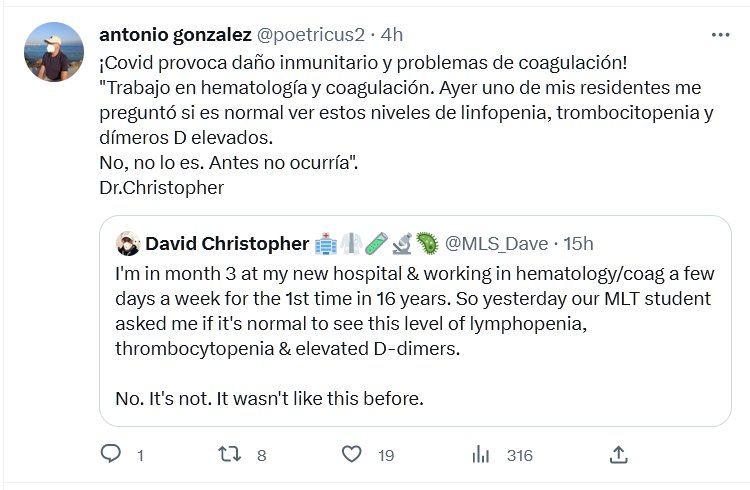Open the @poetricus2 handle link
Image resolution: width=750 pixels, height=490 pixels.
[x=313, y=34]
